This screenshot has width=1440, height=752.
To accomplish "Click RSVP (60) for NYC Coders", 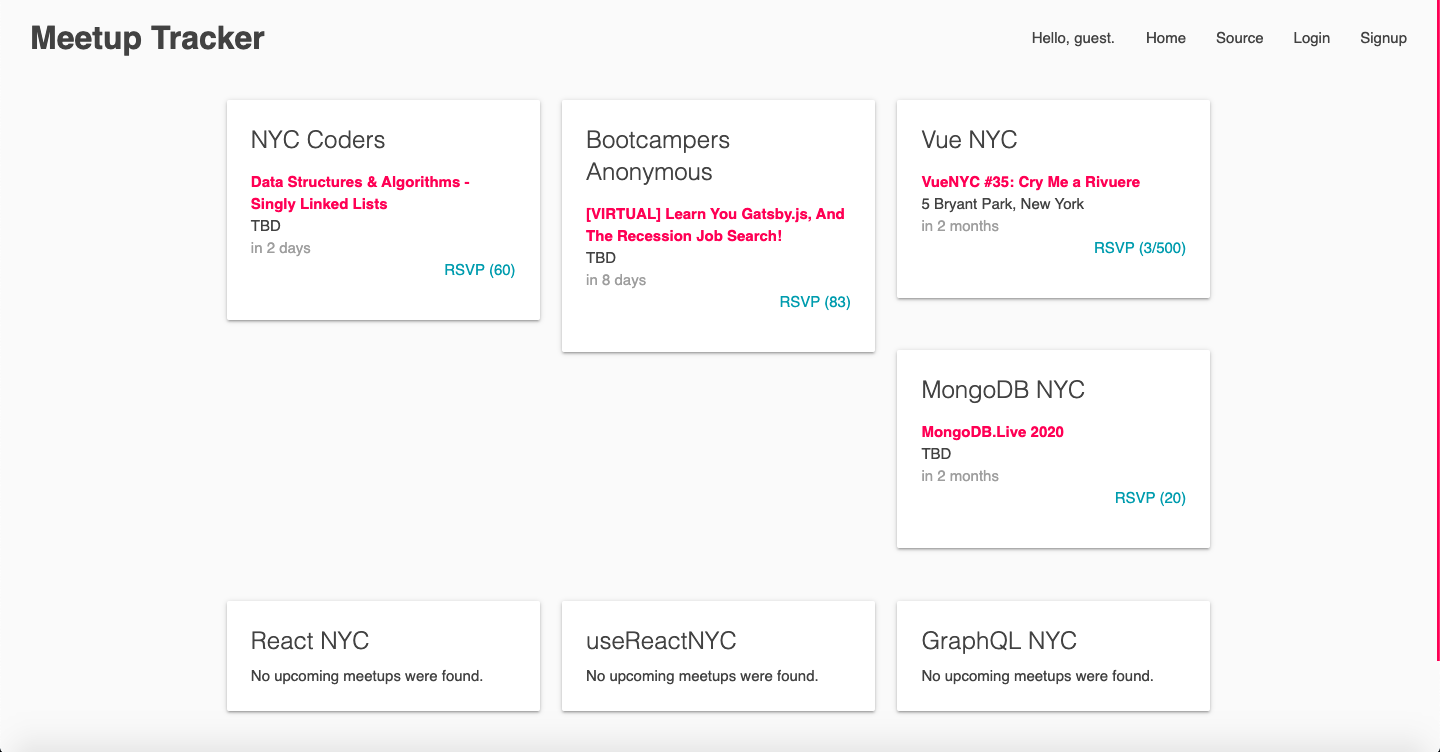I will click(480, 270).
